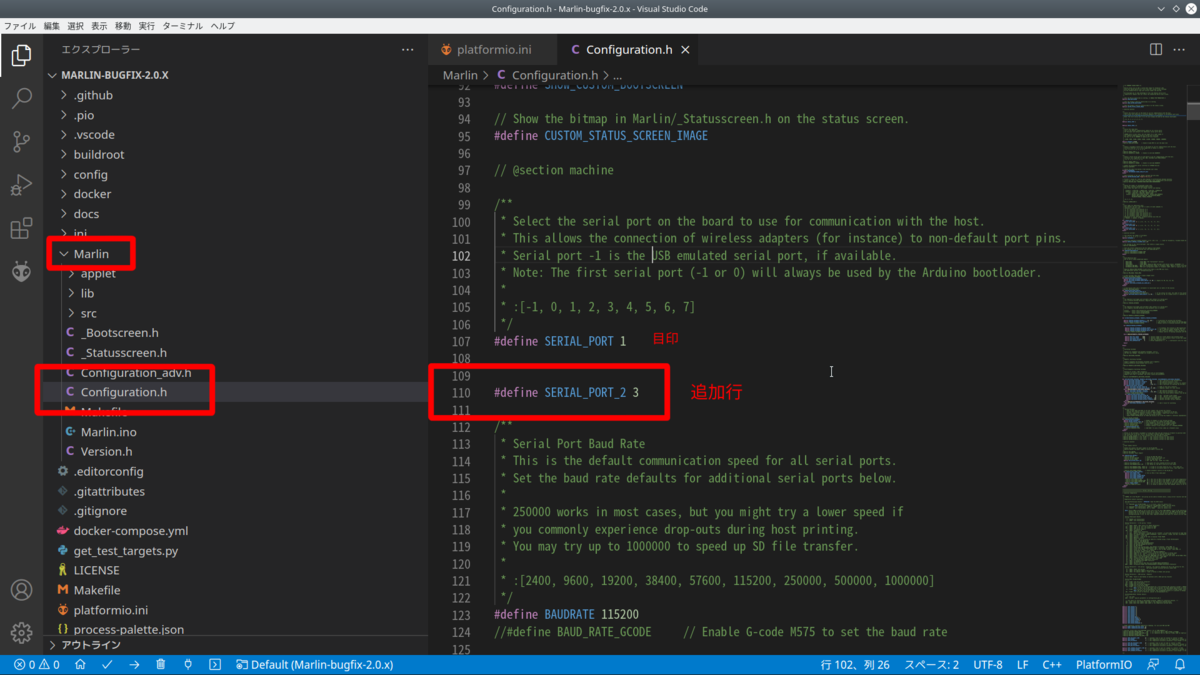Open the 選択 menu
This screenshot has height=675, width=1200.
(x=75, y=25)
